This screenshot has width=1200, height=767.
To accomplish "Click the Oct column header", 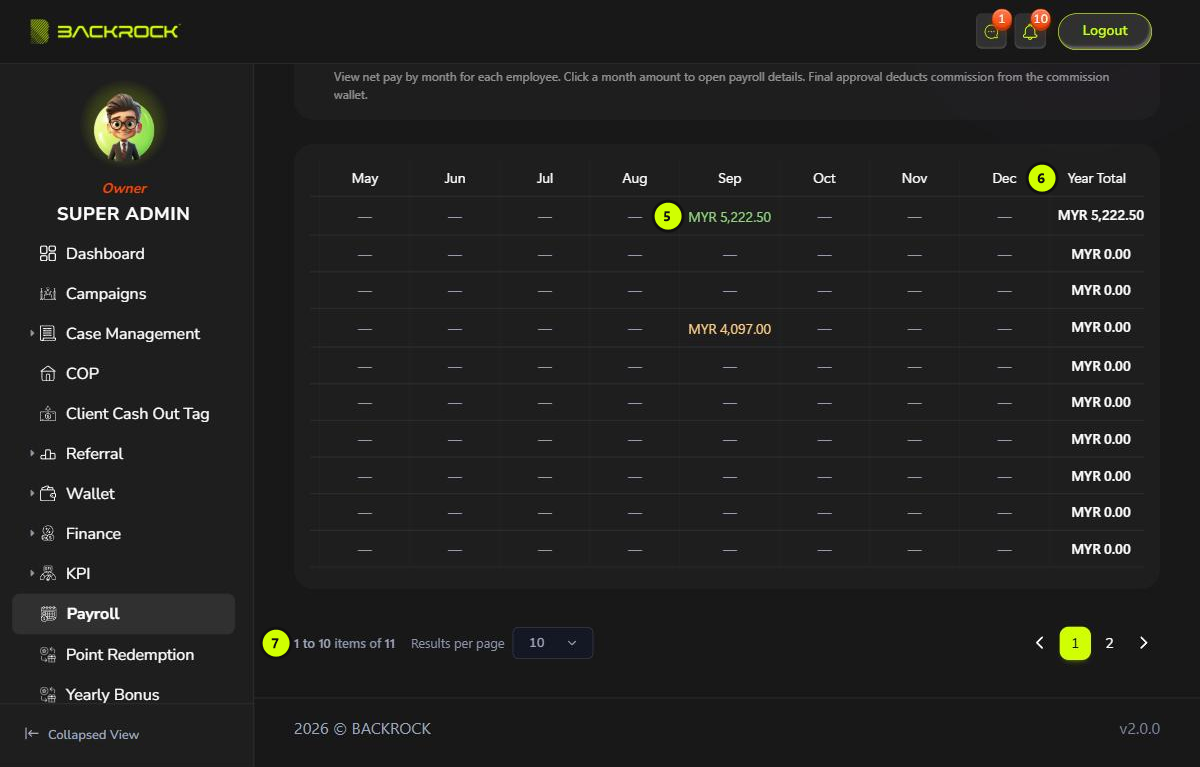I will click(x=824, y=178).
